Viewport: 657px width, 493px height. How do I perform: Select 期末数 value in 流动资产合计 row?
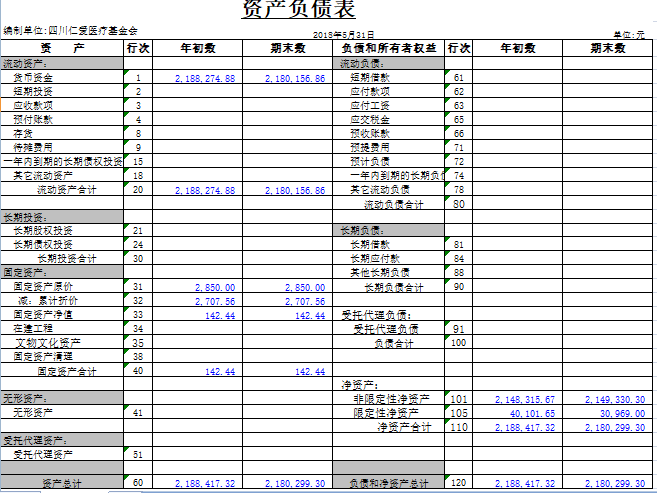coord(295,189)
